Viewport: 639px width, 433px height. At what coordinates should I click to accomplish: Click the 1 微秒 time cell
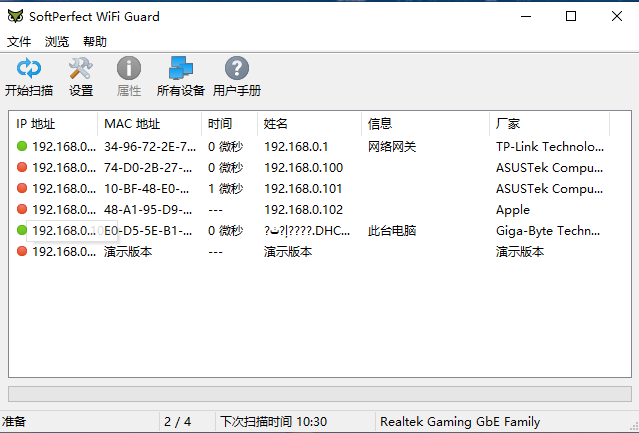[225, 189]
